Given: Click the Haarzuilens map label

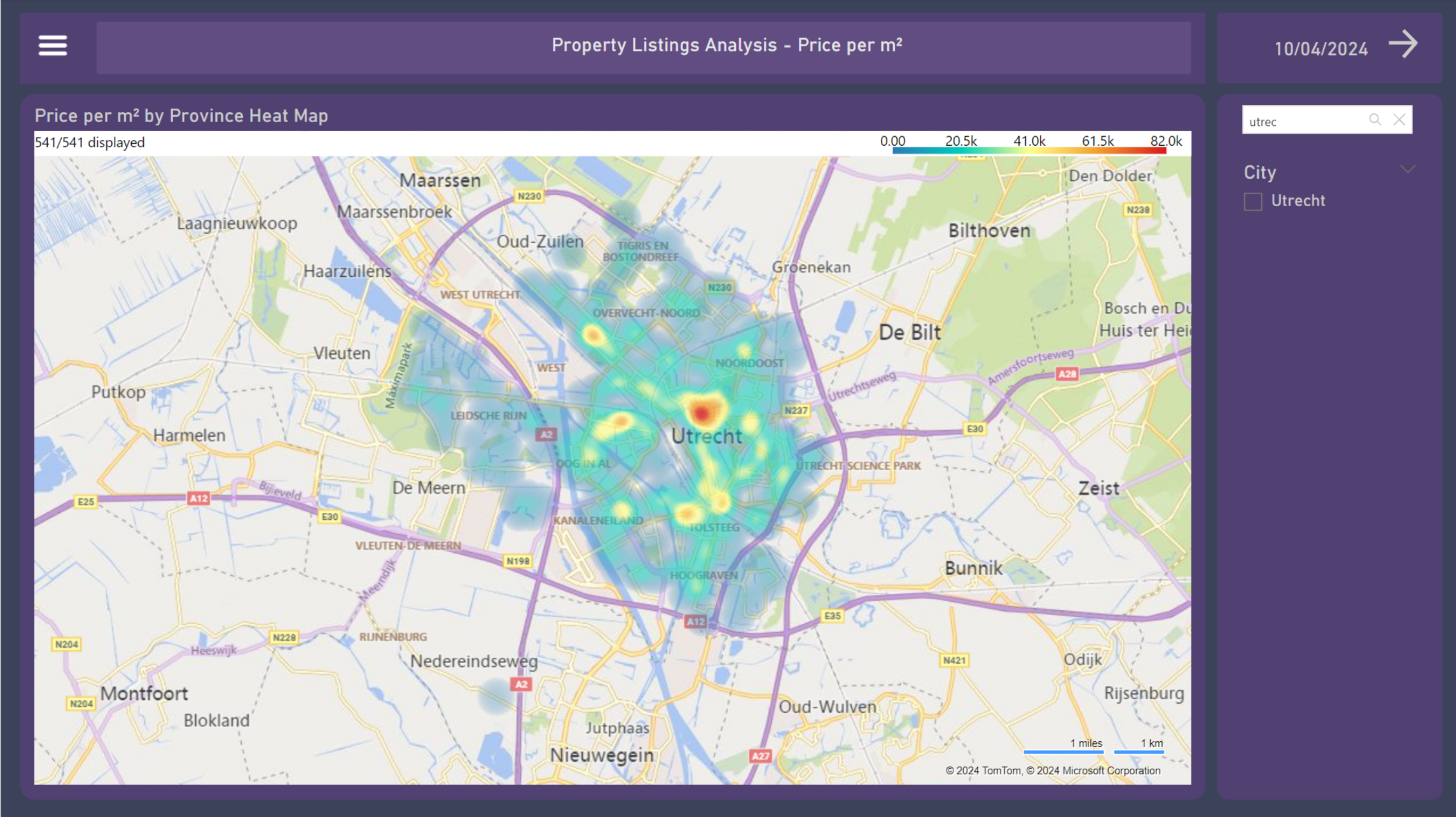Looking at the screenshot, I should pos(347,272).
